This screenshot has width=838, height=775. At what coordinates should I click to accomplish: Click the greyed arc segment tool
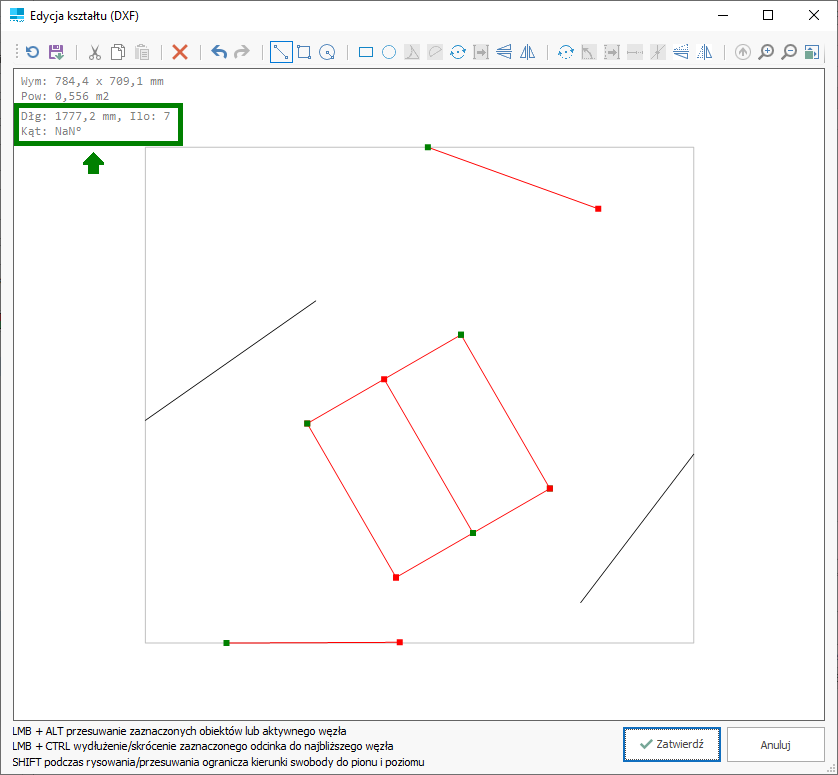435,52
